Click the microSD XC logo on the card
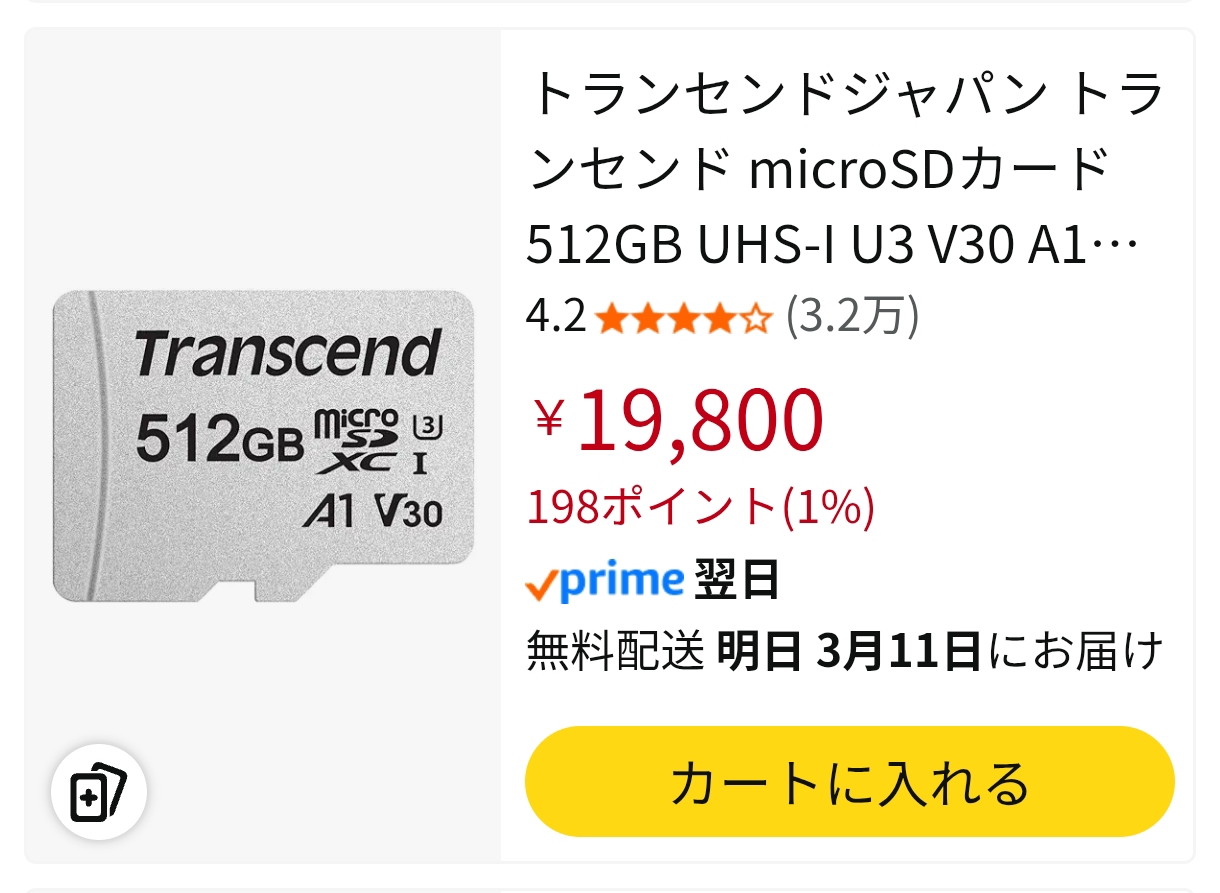 (359, 441)
